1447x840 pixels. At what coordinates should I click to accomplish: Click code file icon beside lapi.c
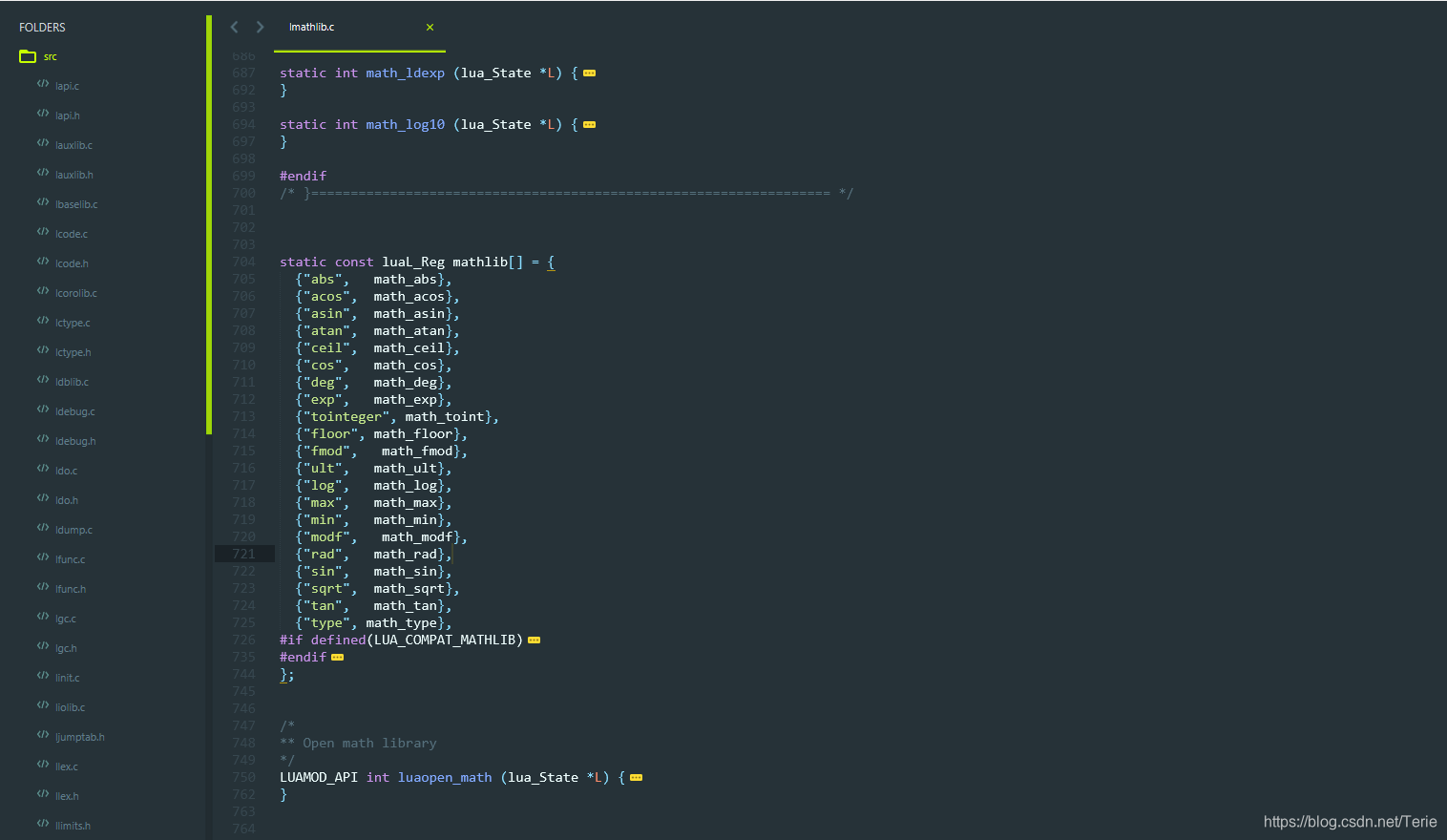pyautogui.click(x=43, y=84)
